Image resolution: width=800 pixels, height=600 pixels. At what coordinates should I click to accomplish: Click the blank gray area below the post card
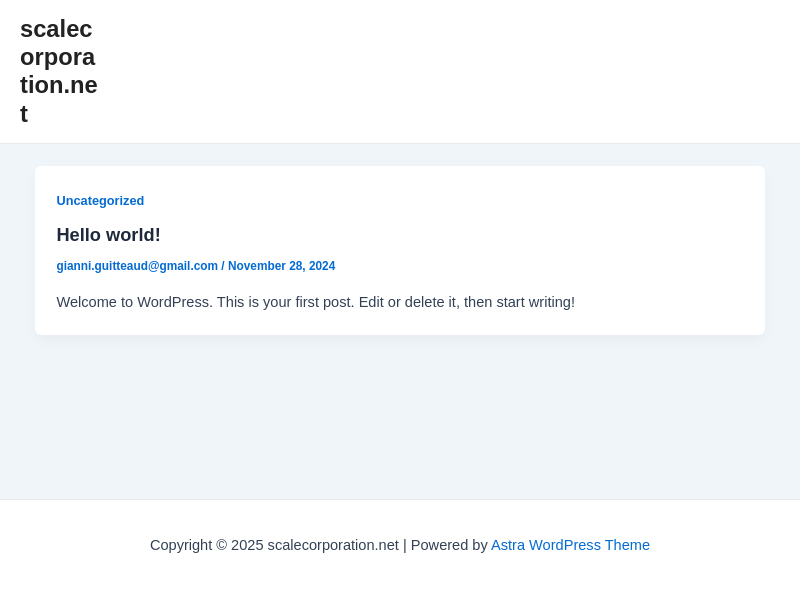pyautogui.click(x=400, y=420)
